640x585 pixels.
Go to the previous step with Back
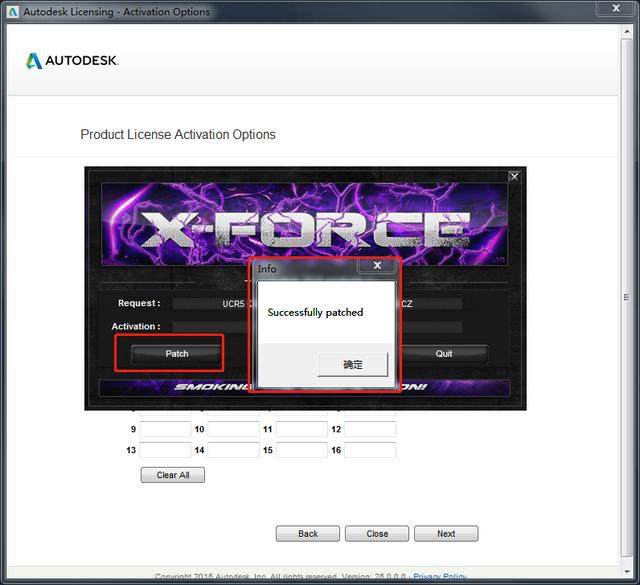click(x=308, y=533)
